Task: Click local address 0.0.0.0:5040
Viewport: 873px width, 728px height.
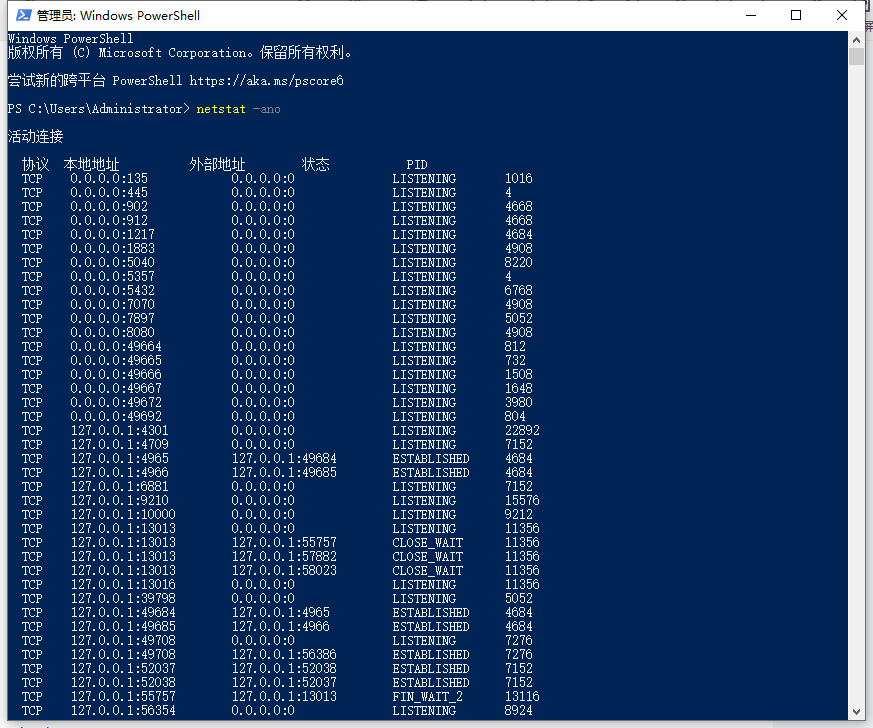Action: pyautogui.click(x=112, y=262)
